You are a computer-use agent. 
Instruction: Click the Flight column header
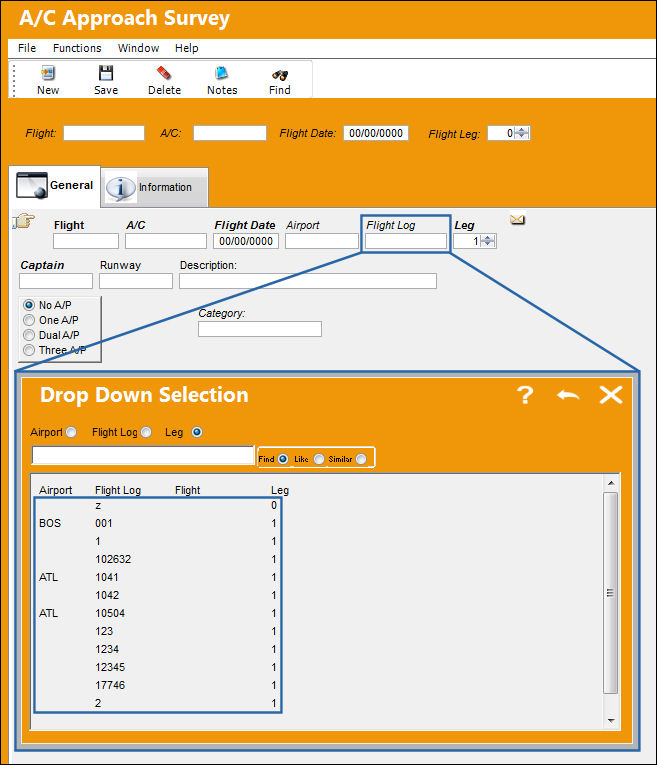coord(187,490)
